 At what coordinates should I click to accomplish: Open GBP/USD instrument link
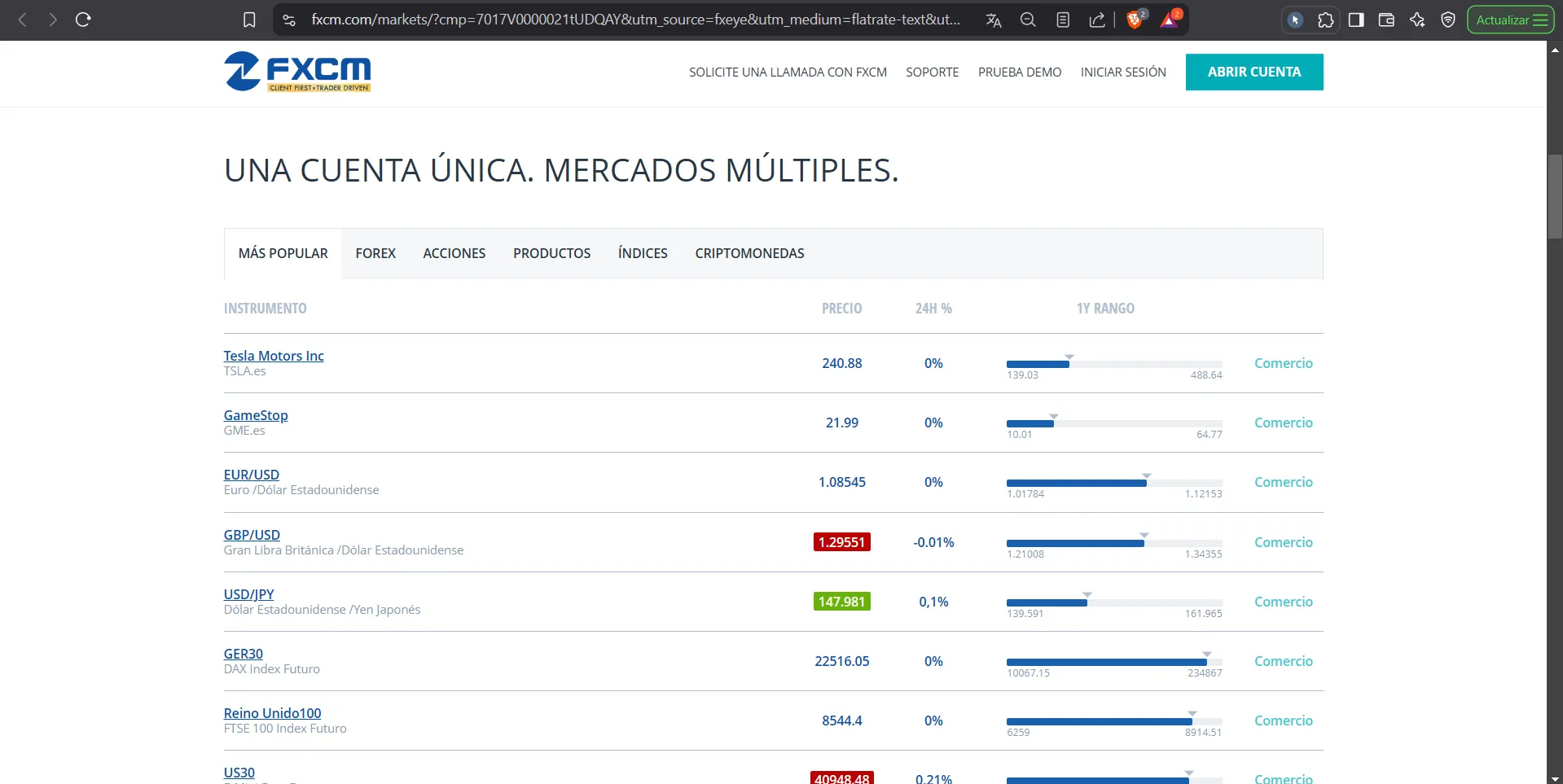click(252, 535)
